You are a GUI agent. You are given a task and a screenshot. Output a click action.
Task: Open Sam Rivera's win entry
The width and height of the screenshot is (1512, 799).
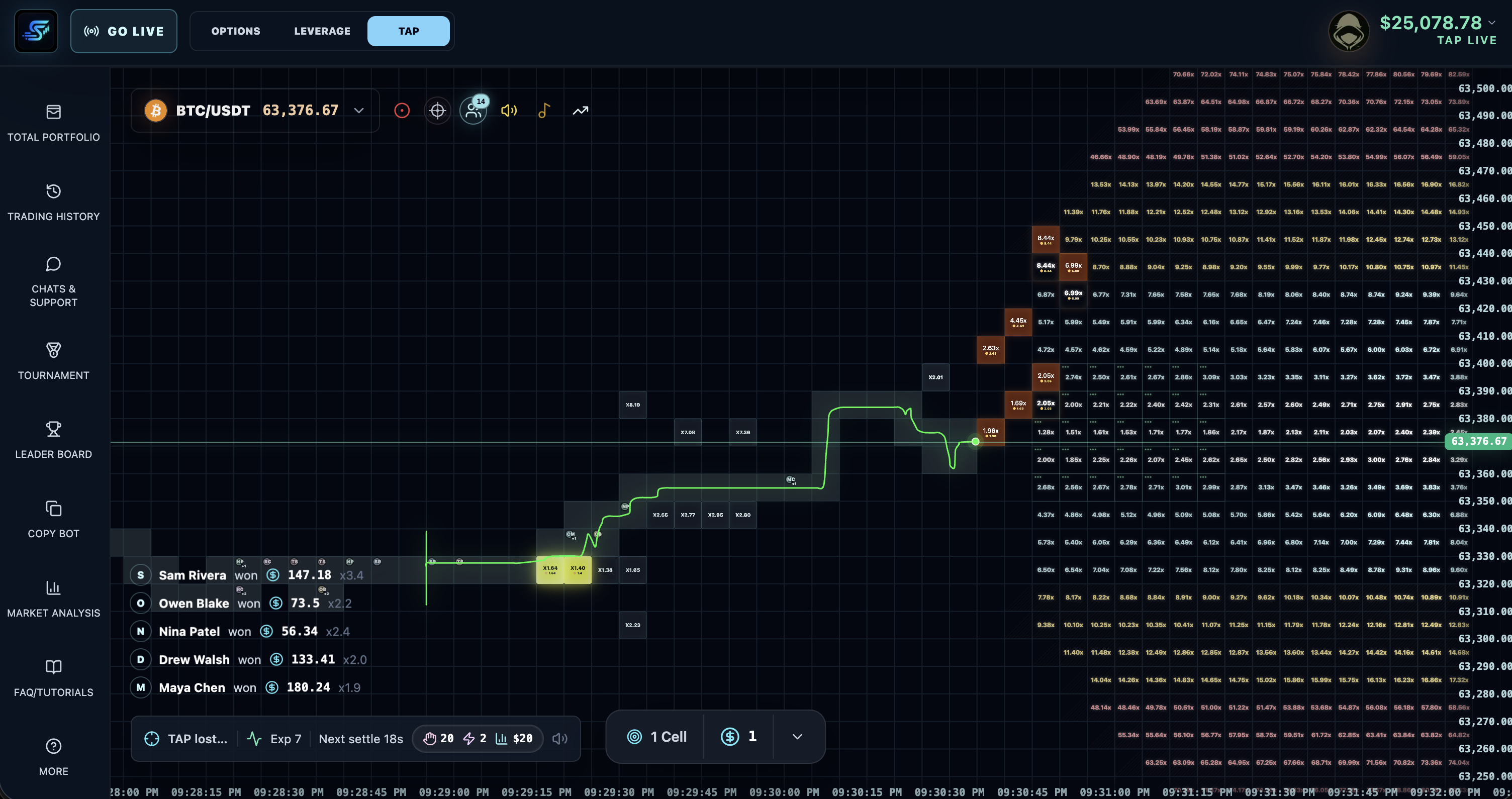coord(247,575)
